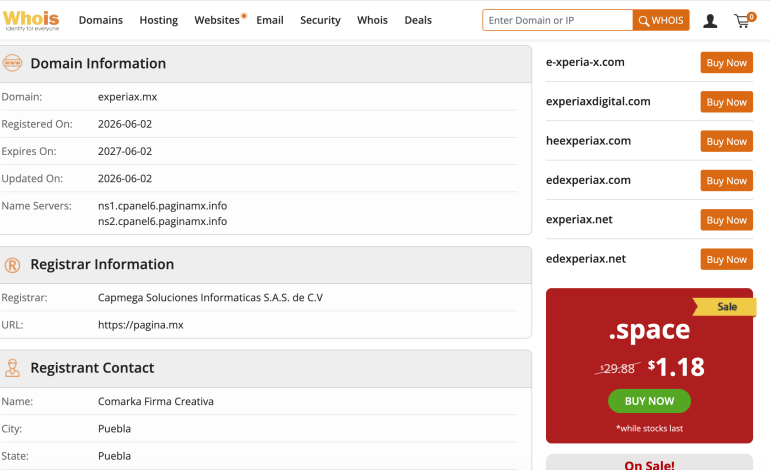Click the Domain Information www globe icon
This screenshot has height=470, width=770.
[x=12, y=63]
